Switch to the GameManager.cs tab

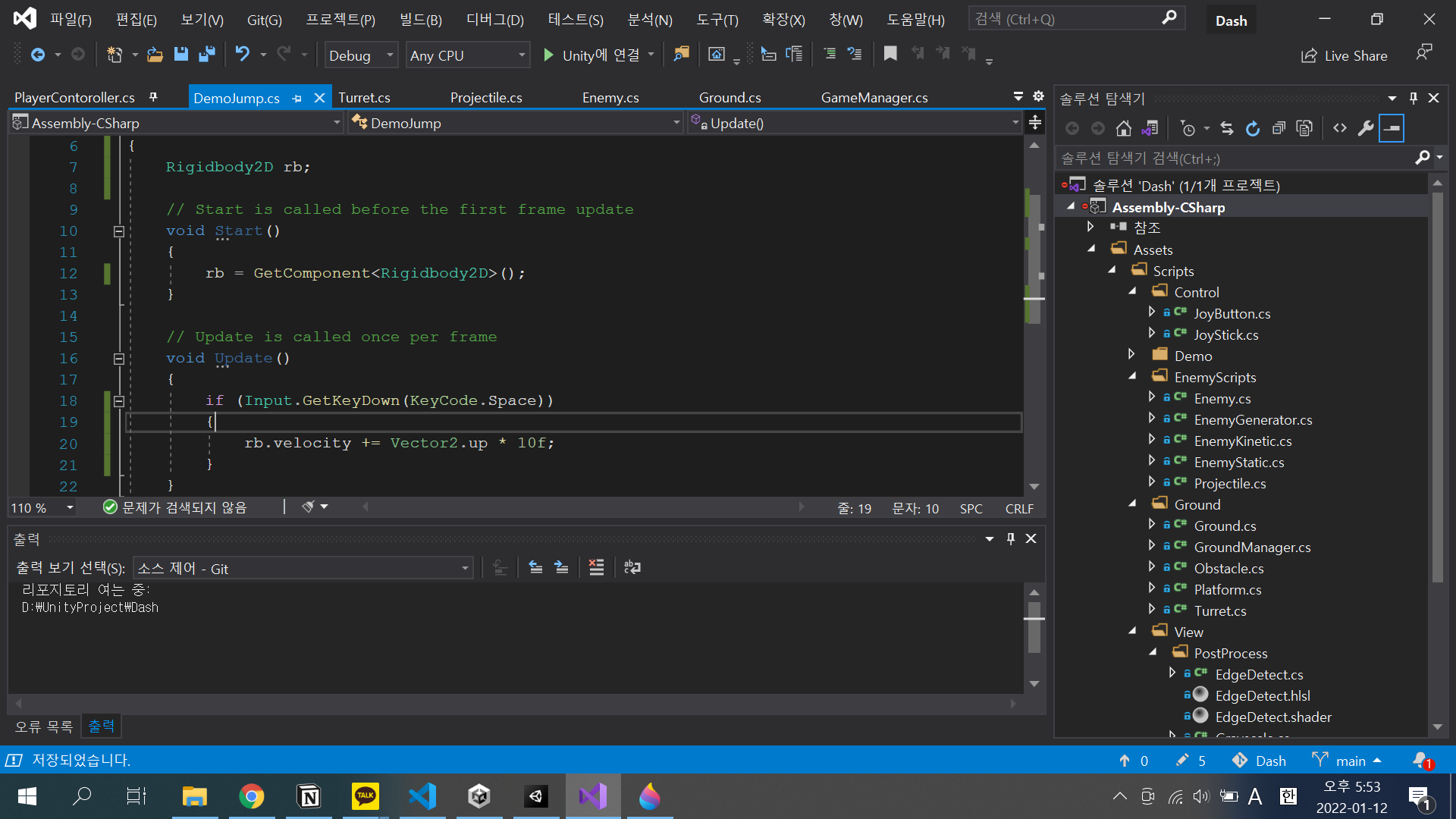[874, 97]
